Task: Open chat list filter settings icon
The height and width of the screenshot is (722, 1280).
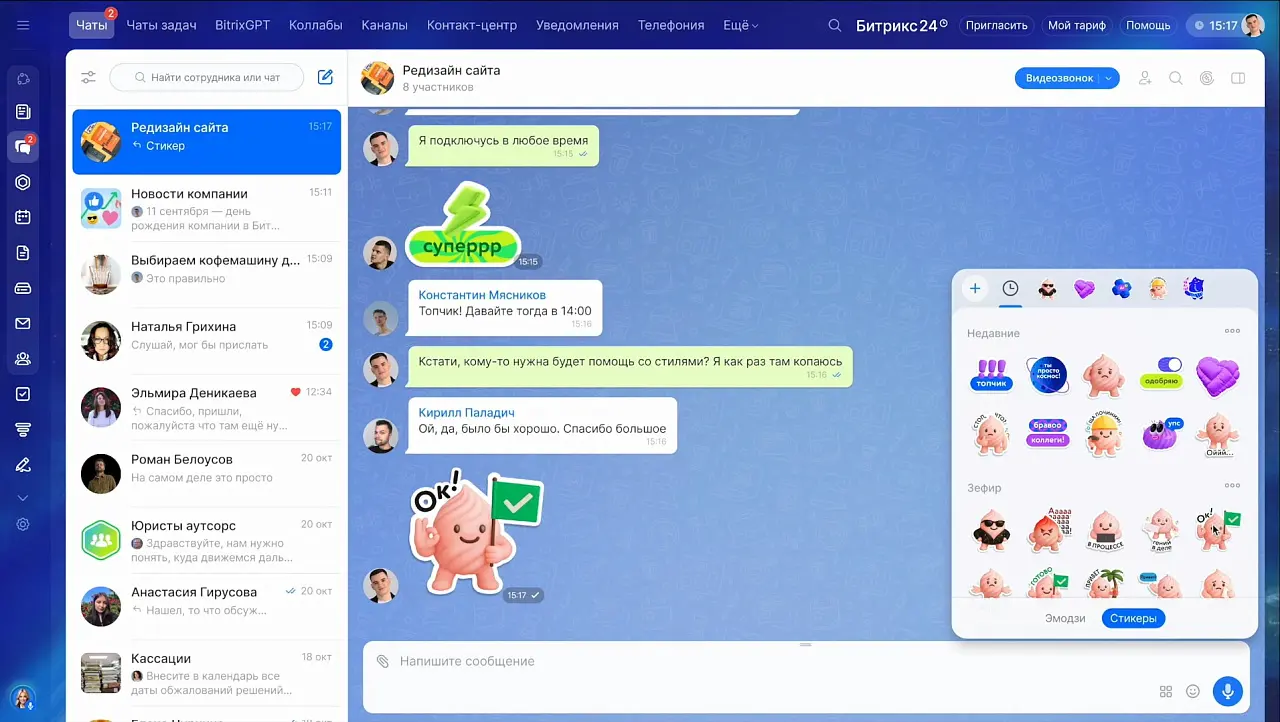Action: pyautogui.click(x=89, y=77)
